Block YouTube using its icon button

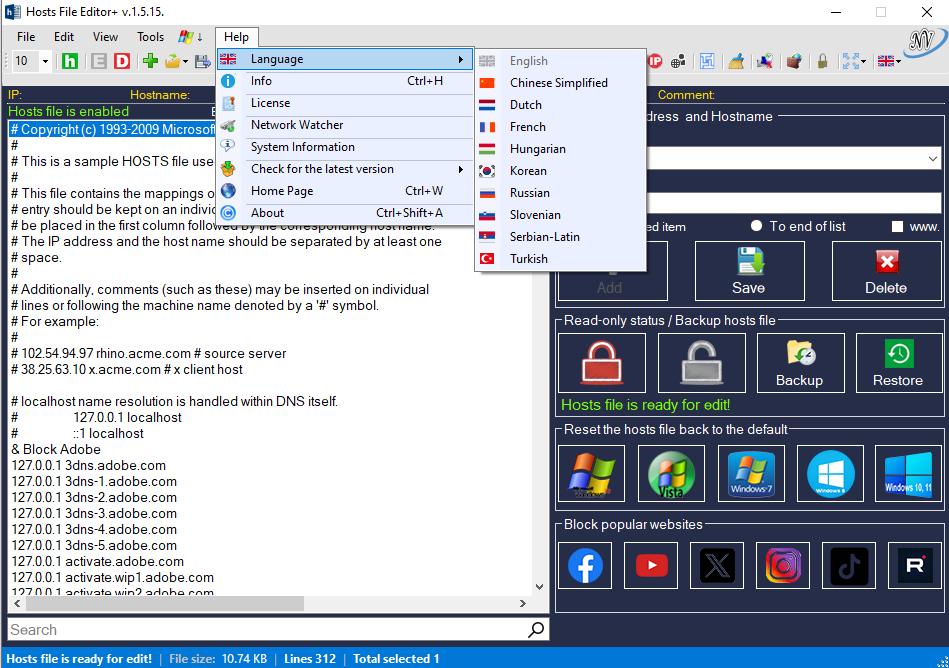(651, 566)
